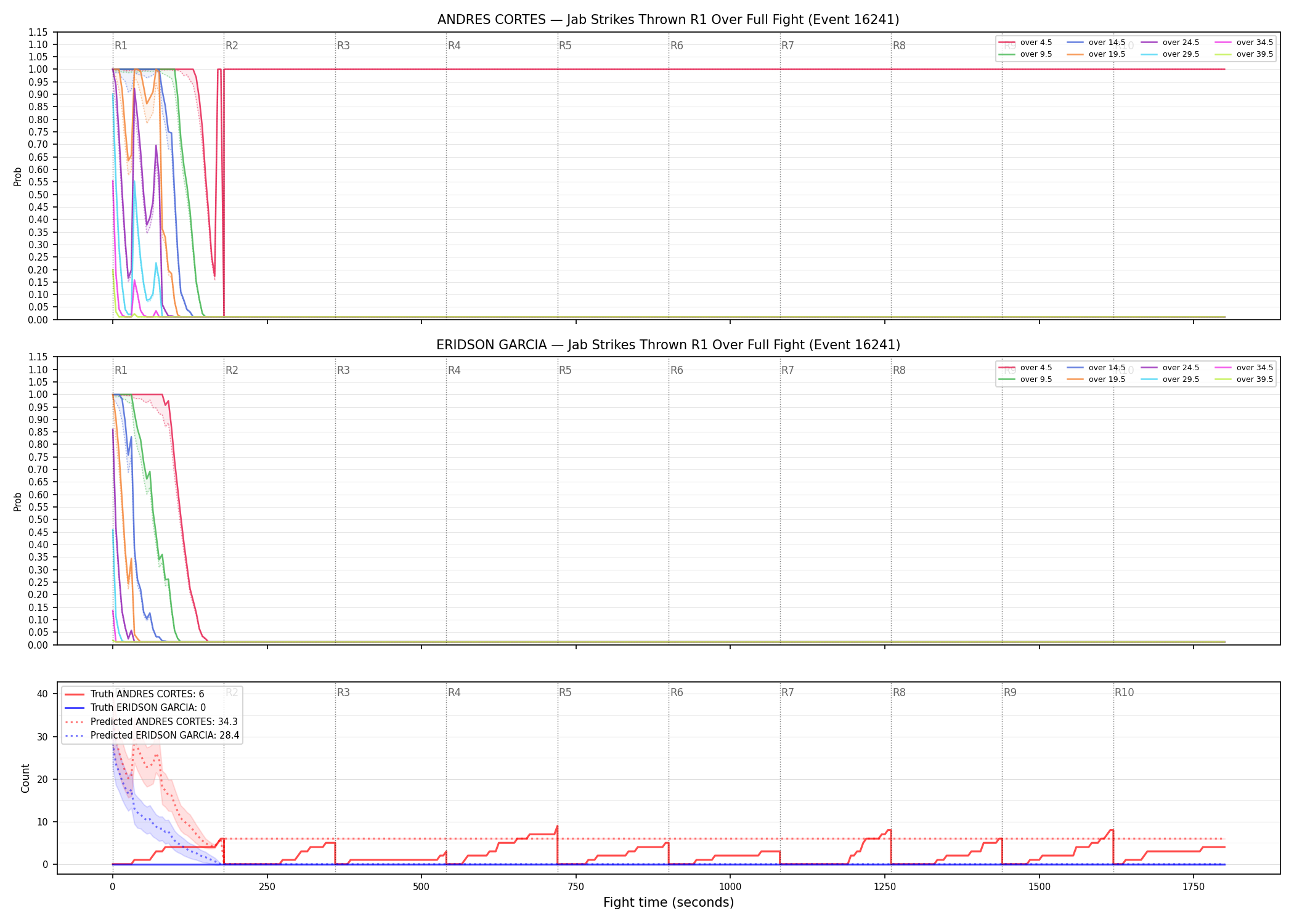Click the 20 tick label on Count axis
This screenshot has height=924, width=1294.
(x=42, y=779)
